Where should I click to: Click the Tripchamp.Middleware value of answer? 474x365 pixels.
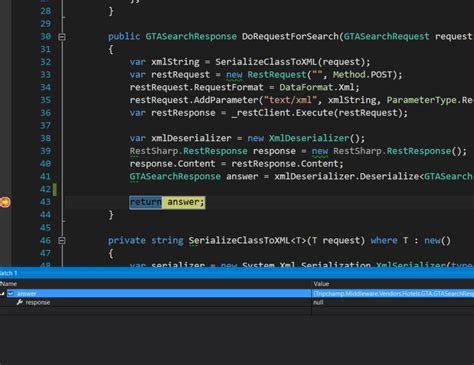393,294
